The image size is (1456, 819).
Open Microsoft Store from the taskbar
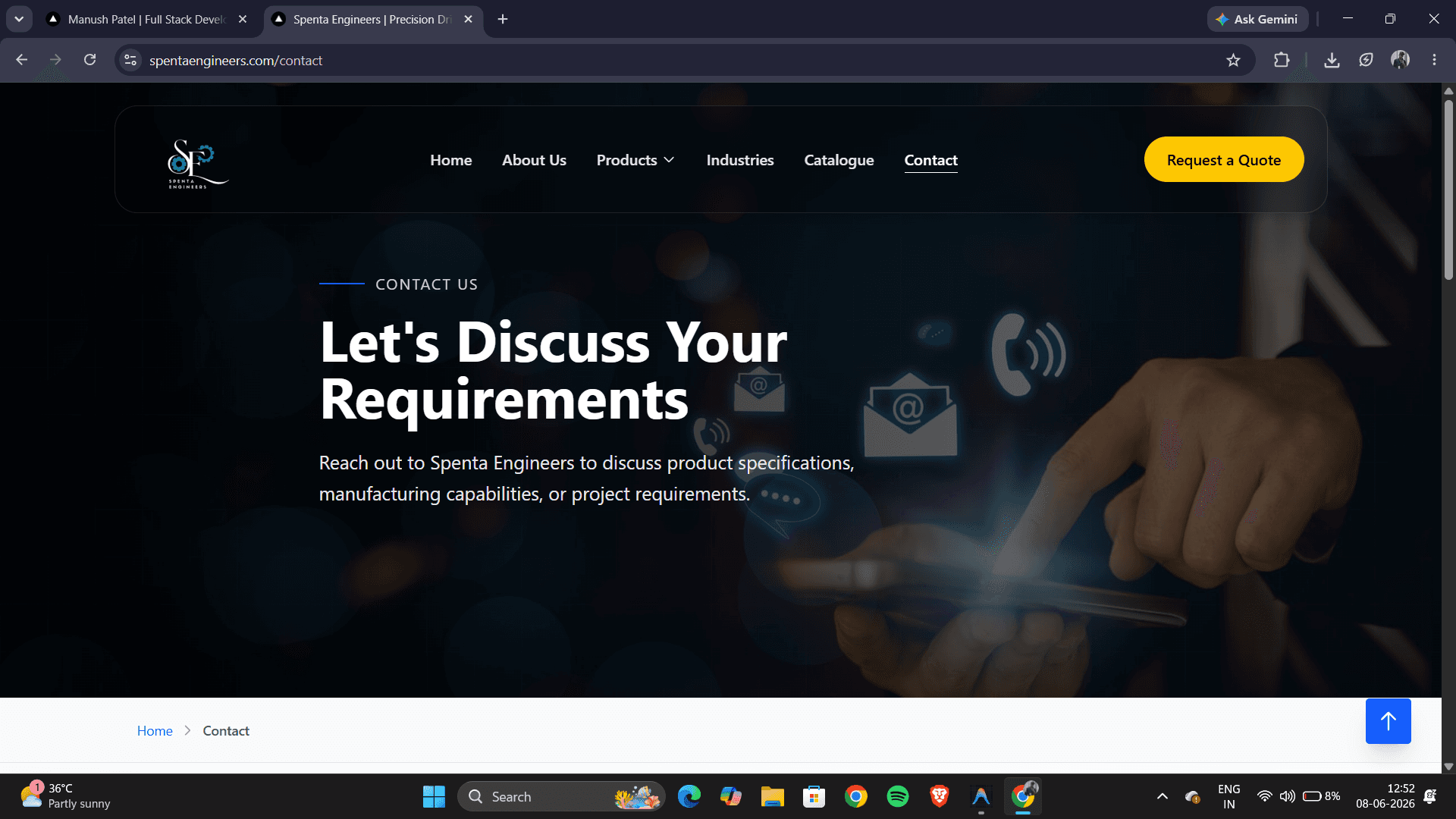[814, 796]
